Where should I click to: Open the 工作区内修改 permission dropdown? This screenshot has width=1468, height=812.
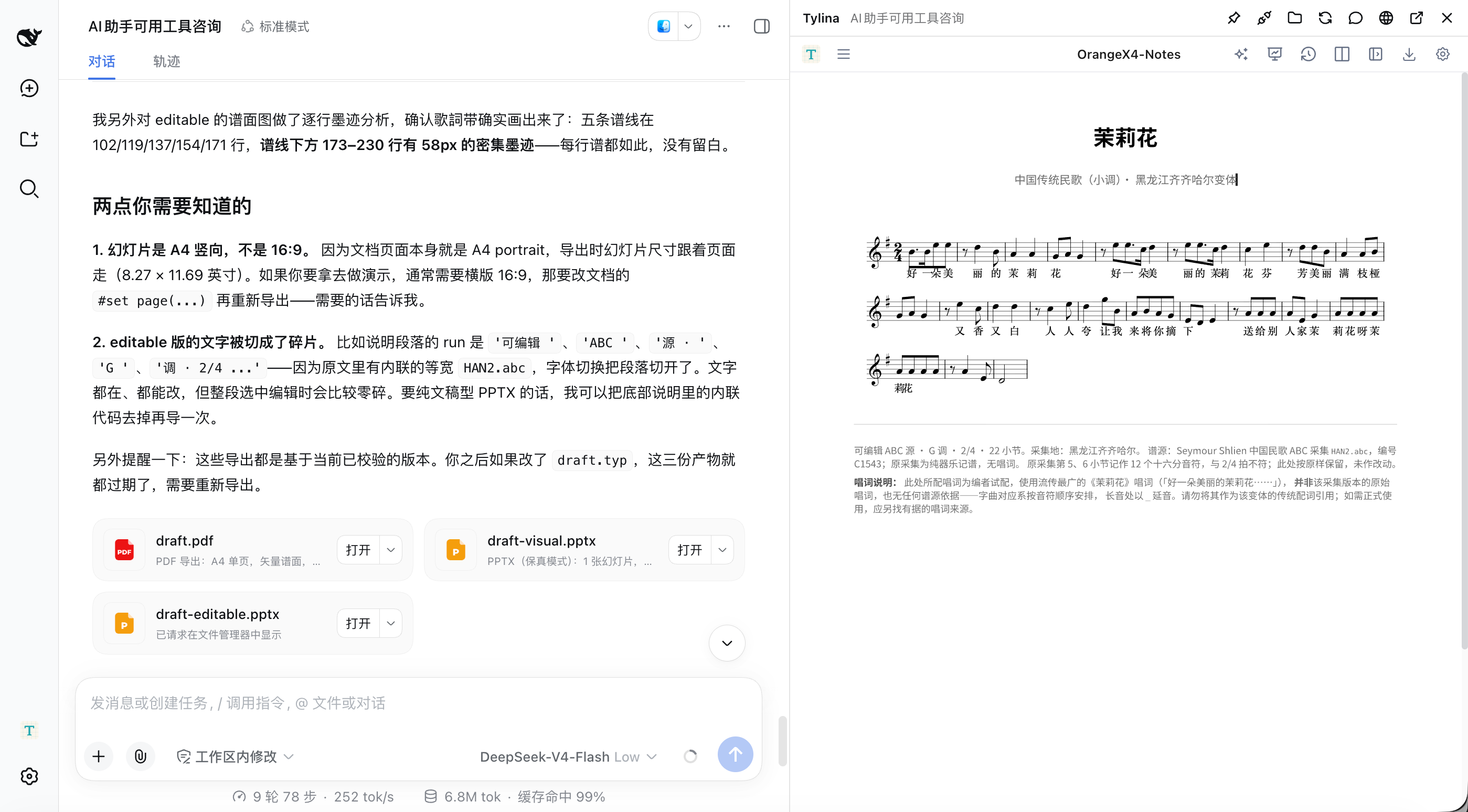236,756
